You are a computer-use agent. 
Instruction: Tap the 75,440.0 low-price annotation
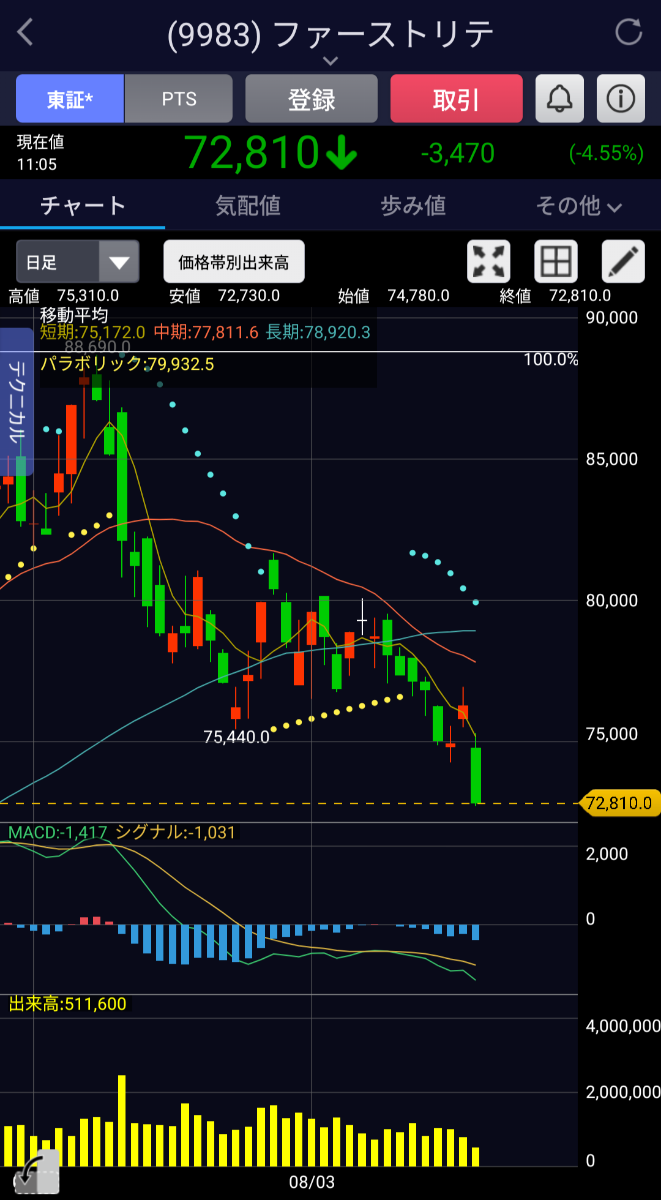pos(236,737)
